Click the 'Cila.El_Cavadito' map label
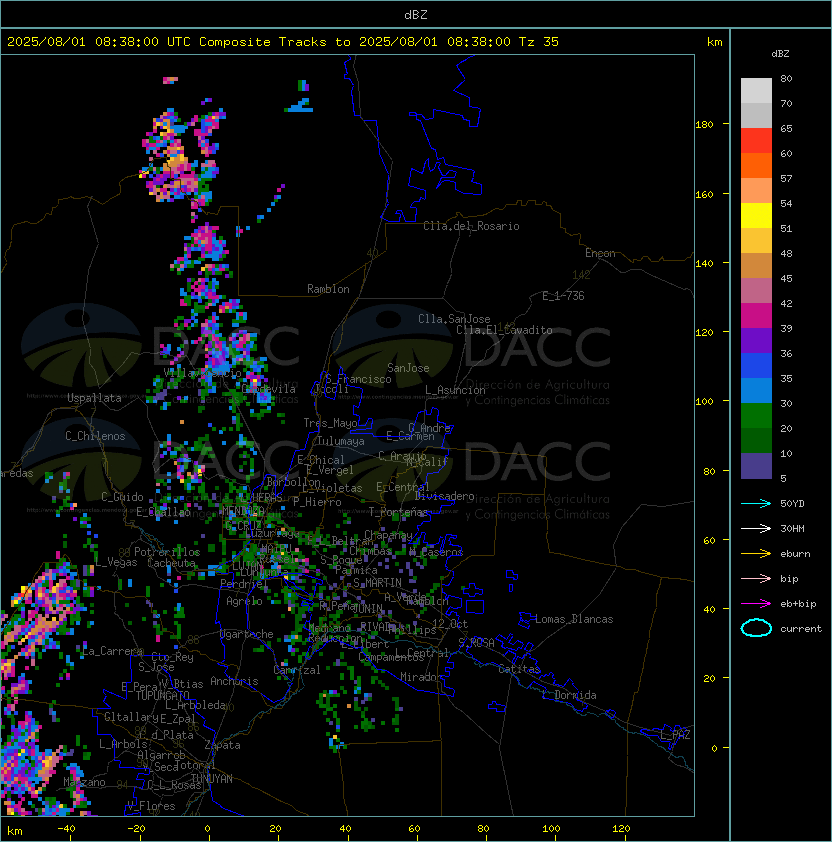The width and height of the screenshot is (832, 842). coord(504,330)
